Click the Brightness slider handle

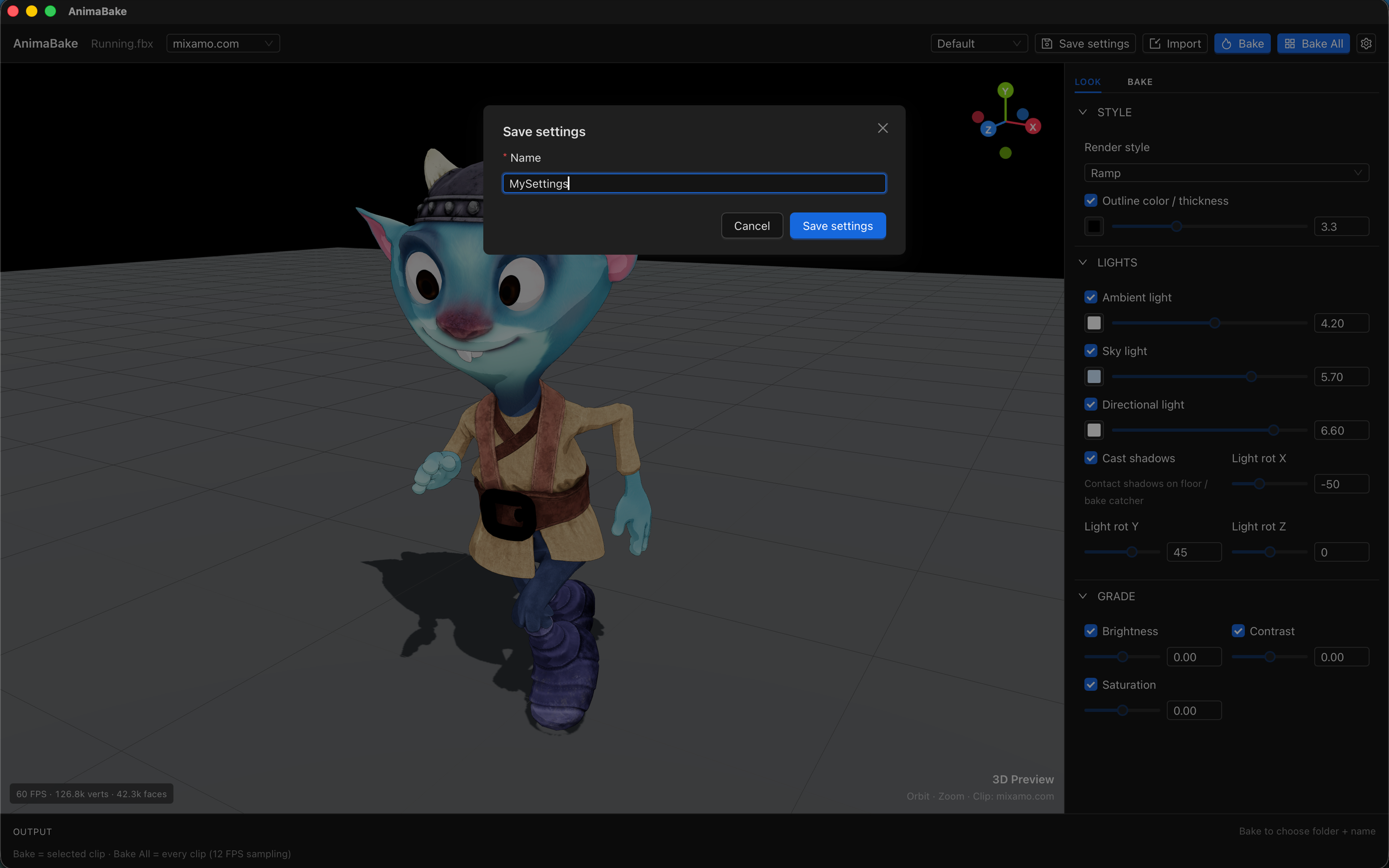pyautogui.click(x=1123, y=657)
